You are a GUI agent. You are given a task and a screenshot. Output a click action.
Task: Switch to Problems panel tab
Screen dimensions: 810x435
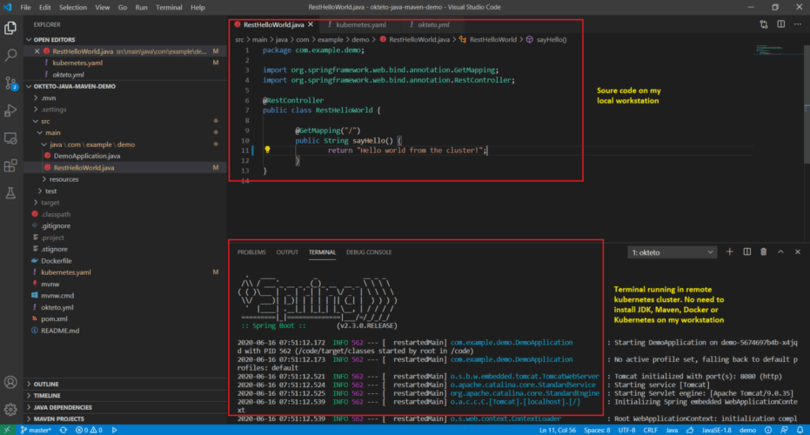click(x=252, y=252)
